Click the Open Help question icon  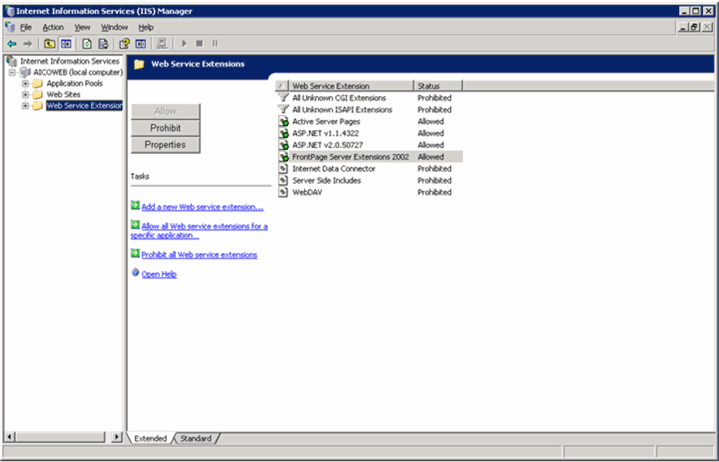pyautogui.click(x=135, y=273)
